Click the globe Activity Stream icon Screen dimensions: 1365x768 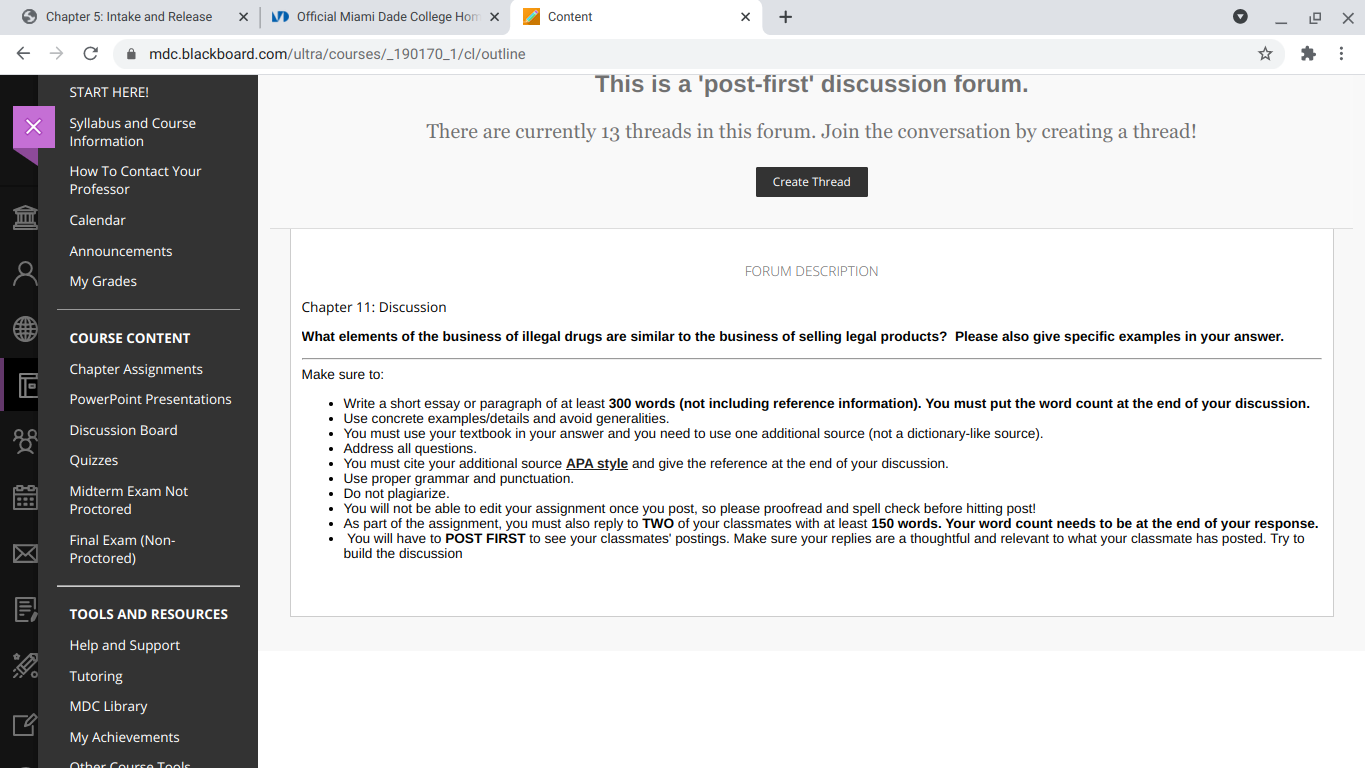coord(24,328)
